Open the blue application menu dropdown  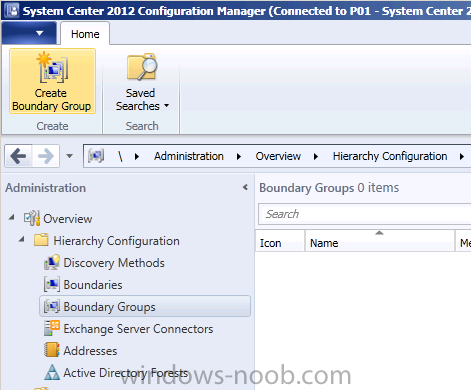tap(29, 33)
